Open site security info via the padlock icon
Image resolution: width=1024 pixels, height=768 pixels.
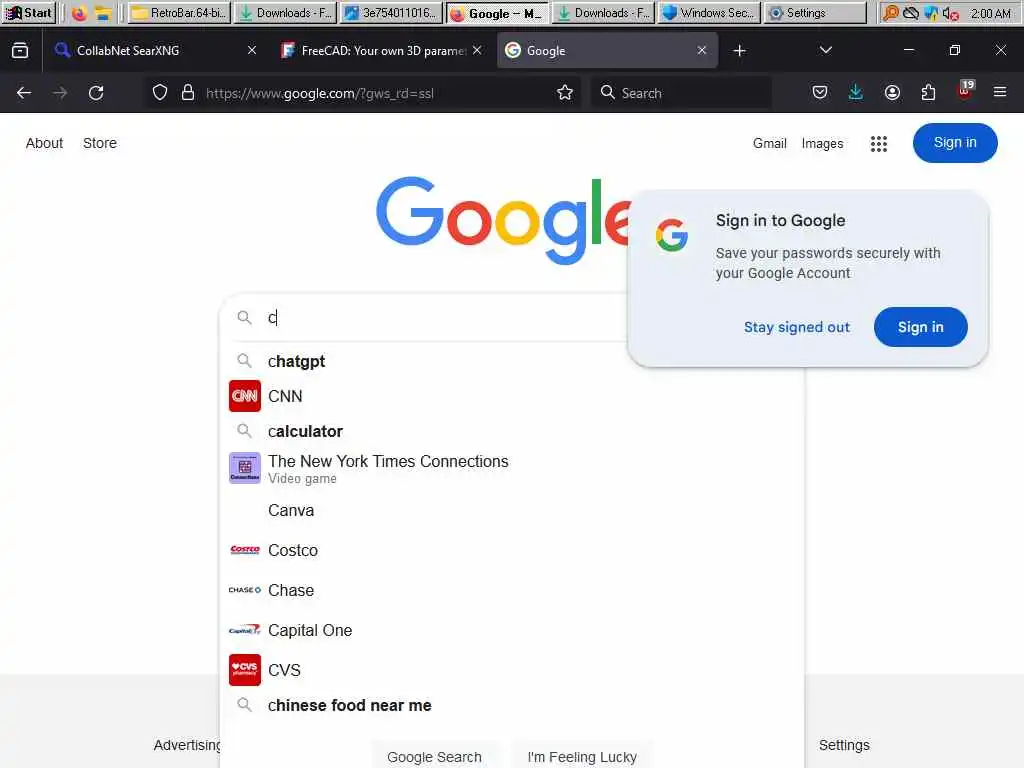(188, 93)
